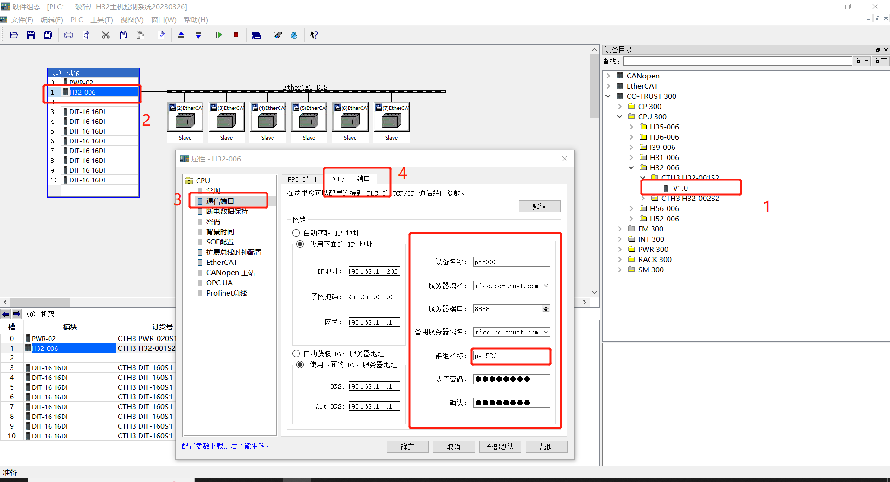Click the Copy toolbar icon
Viewport: 890px width, 482px height.
(x=123, y=35)
